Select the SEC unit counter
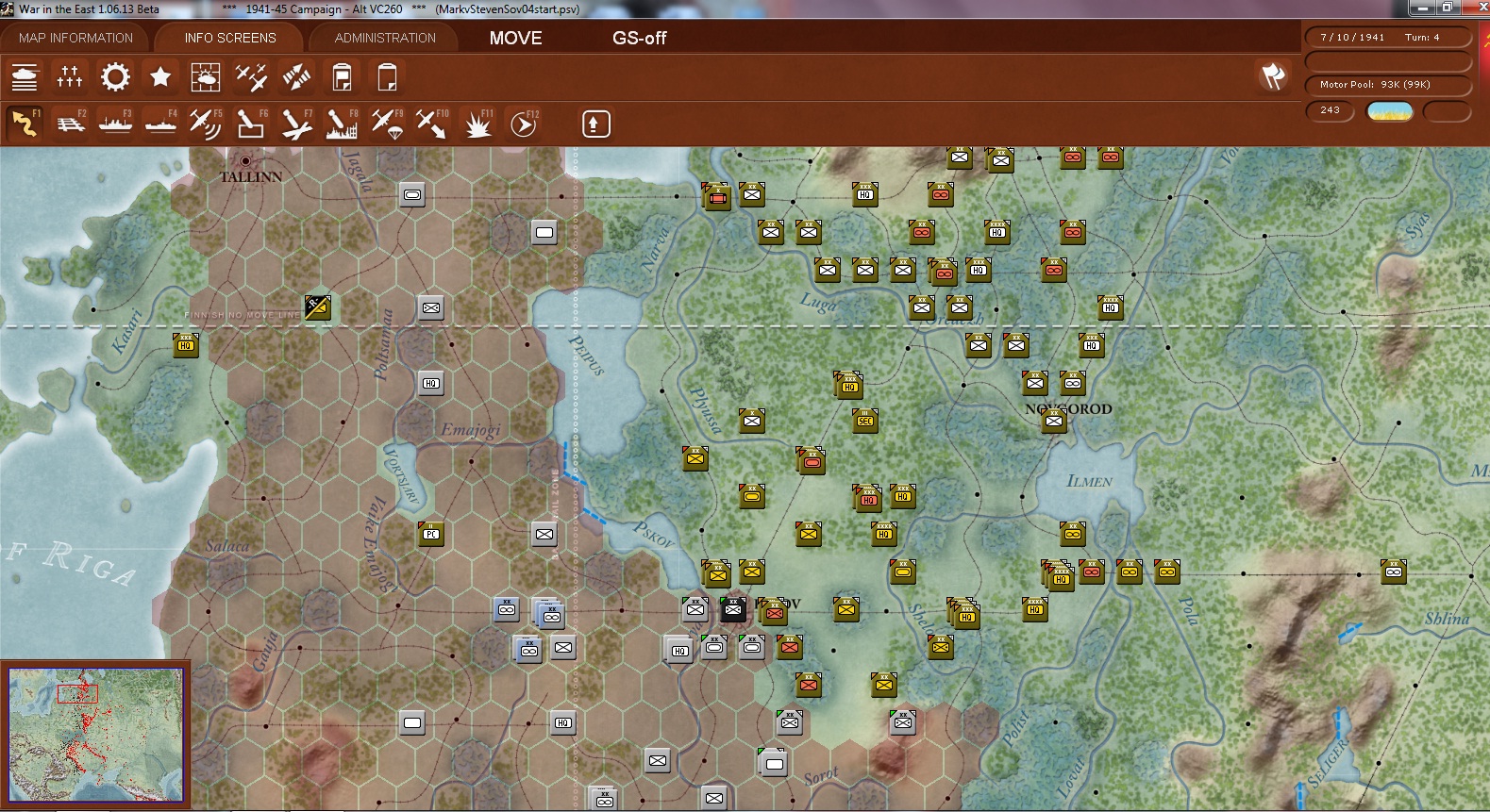The width and height of the screenshot is (1490, 812). [865, 421]
